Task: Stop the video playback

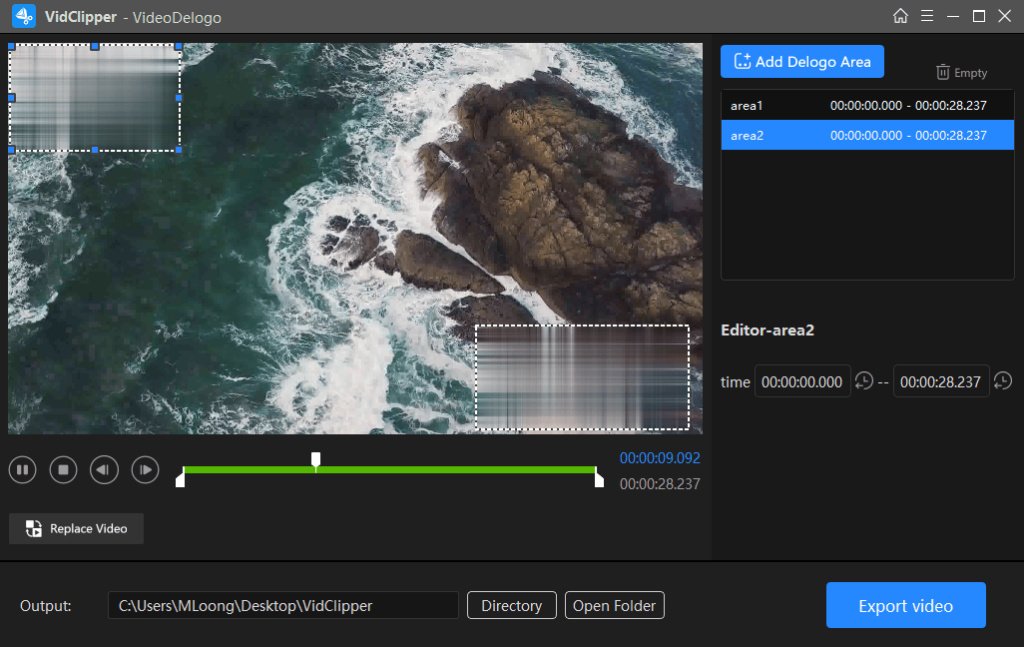Action: [x=63, y=469]
